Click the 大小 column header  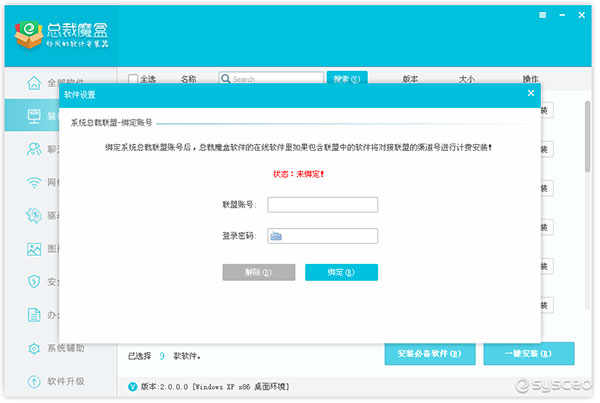466,79
